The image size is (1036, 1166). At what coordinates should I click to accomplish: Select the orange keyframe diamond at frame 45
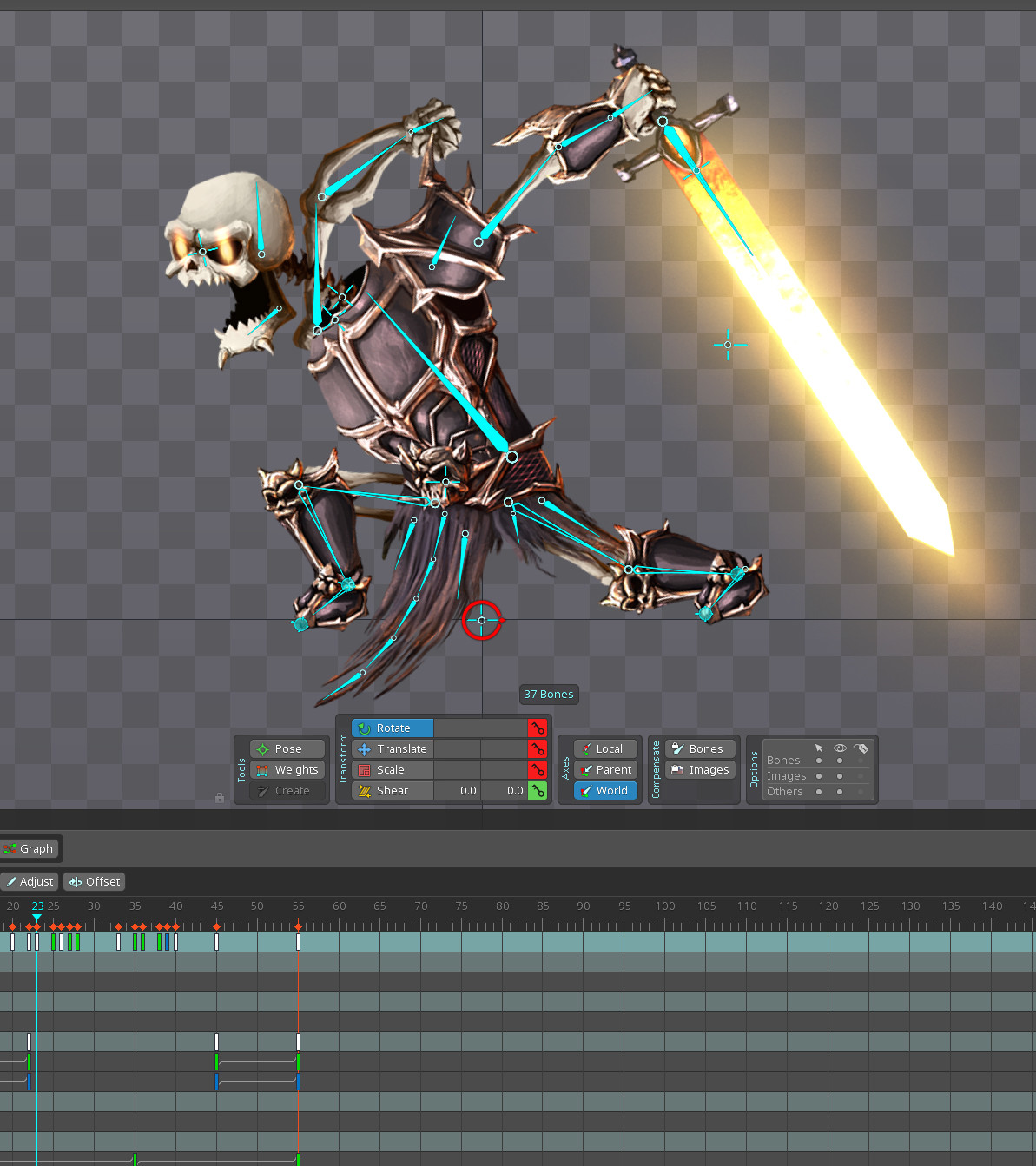(x=217, y=926)
